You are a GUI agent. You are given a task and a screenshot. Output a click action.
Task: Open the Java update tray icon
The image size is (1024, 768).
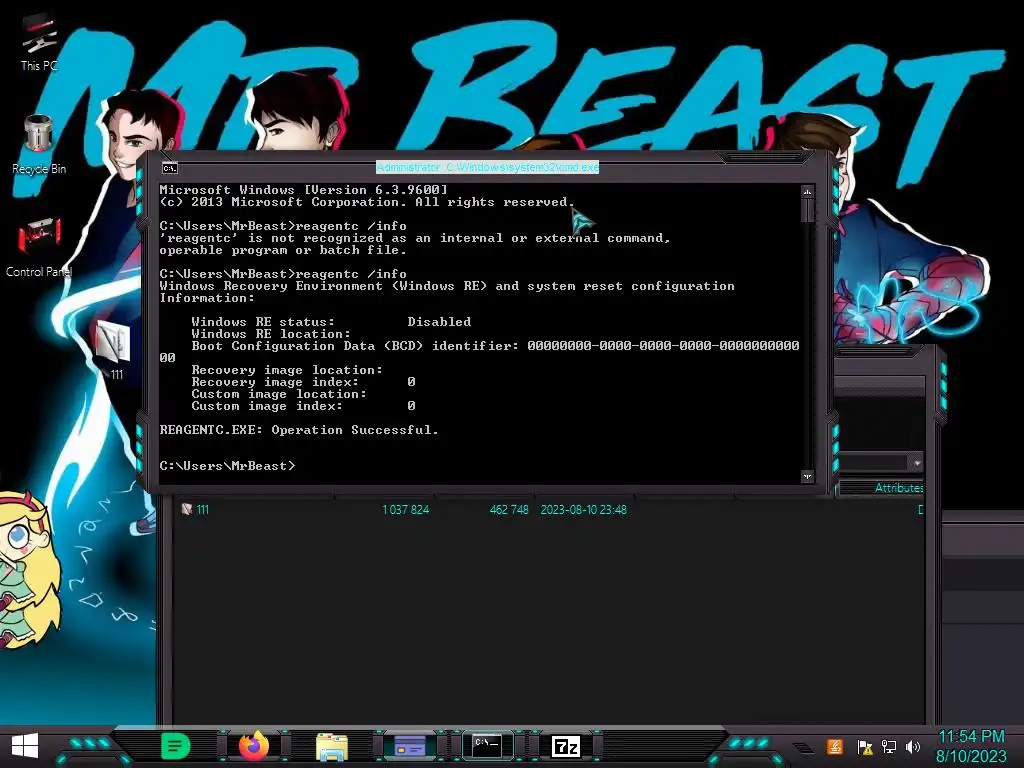click(835, 746)
